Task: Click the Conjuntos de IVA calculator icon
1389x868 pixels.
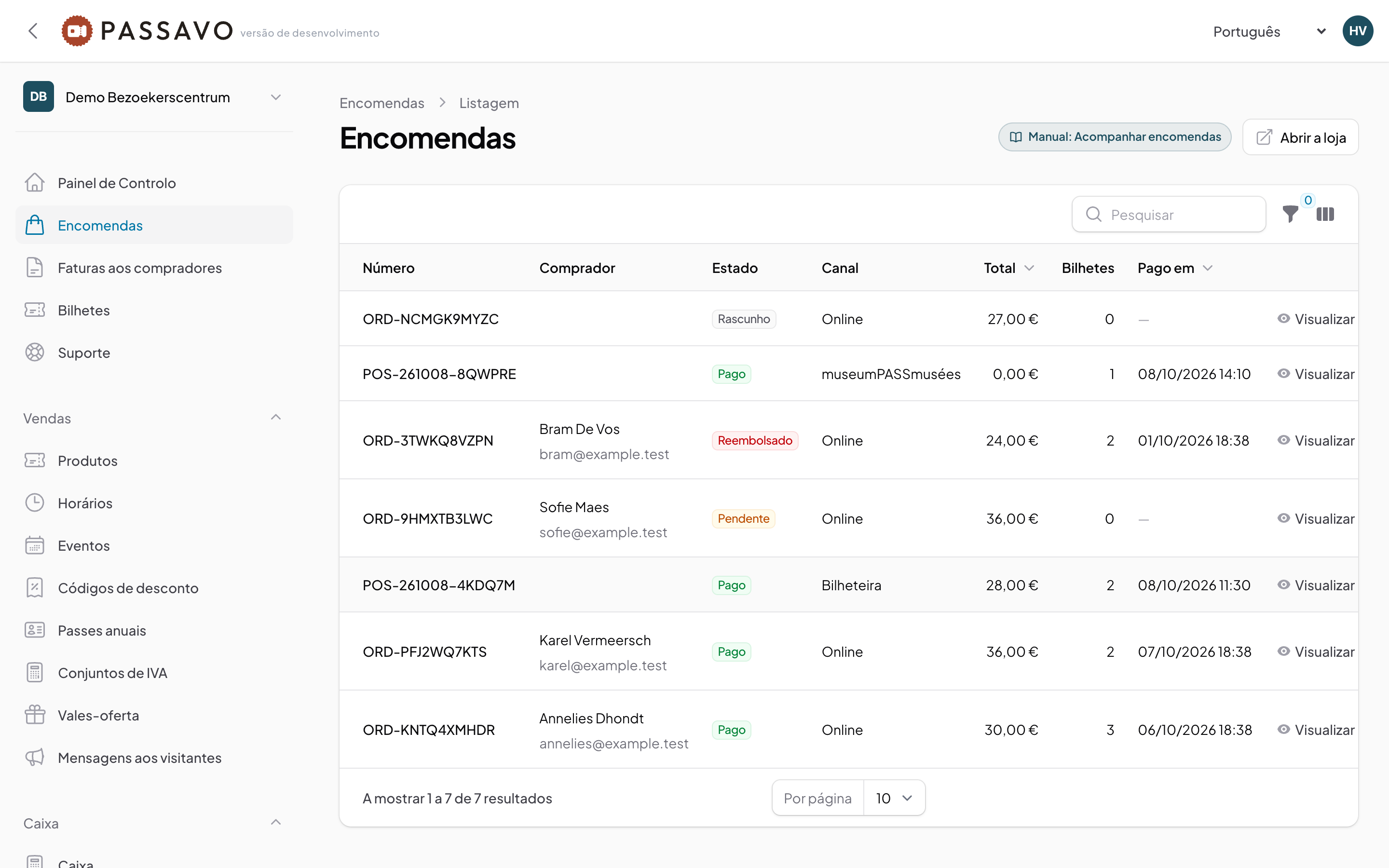Action: click(x=34, y=673)
